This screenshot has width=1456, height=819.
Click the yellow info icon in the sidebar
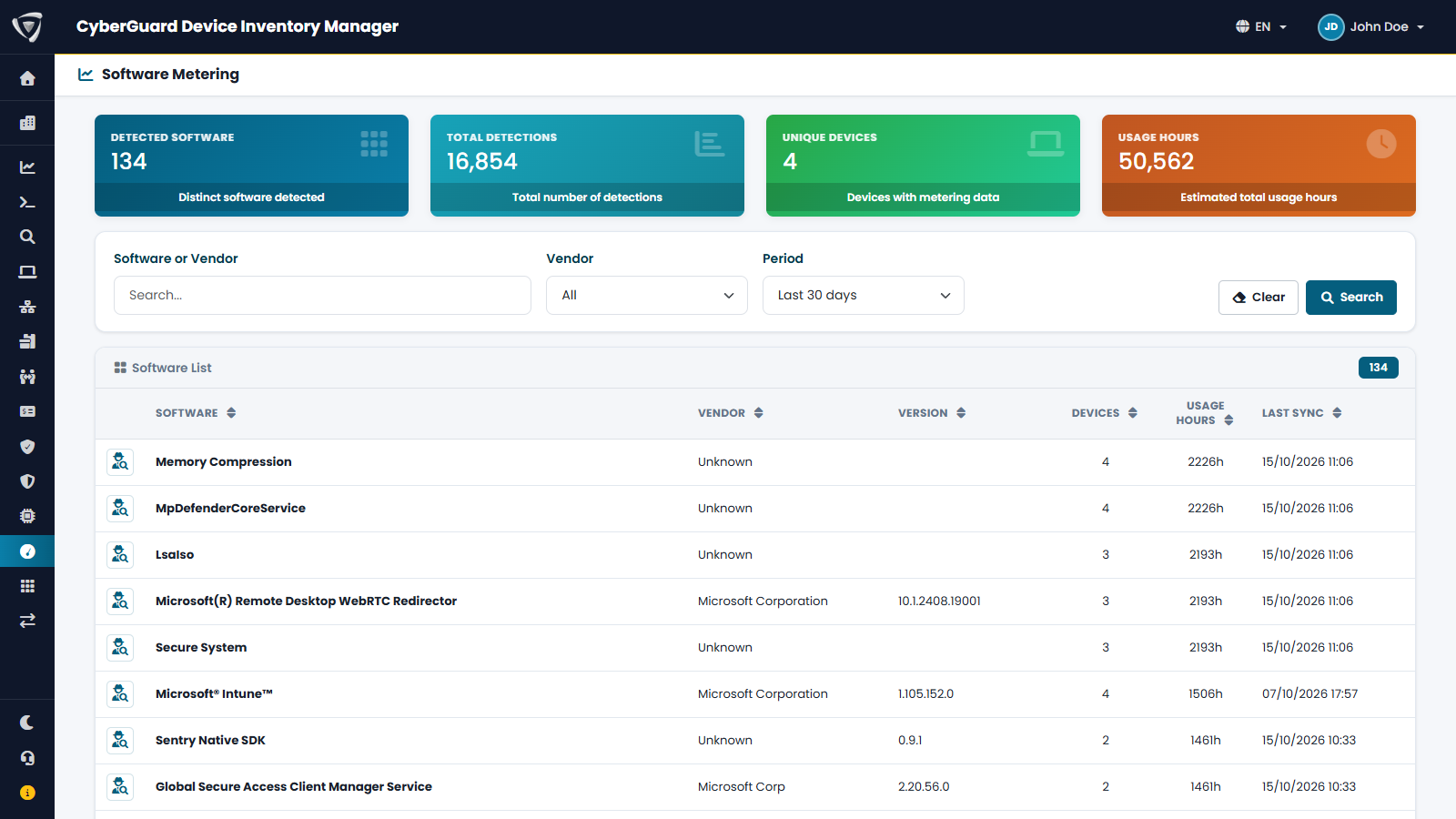coord(27,793)
